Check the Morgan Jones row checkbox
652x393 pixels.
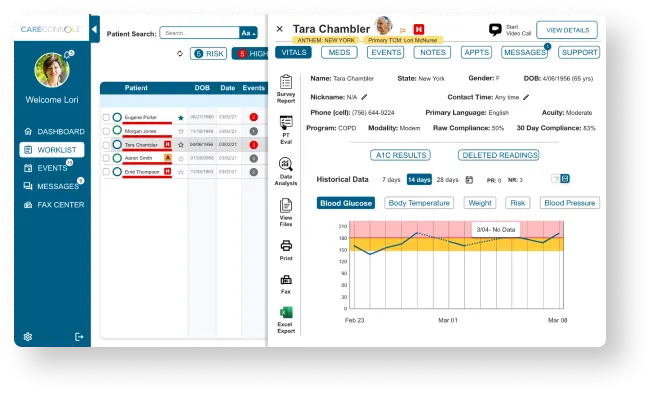[x=106, y=131]
